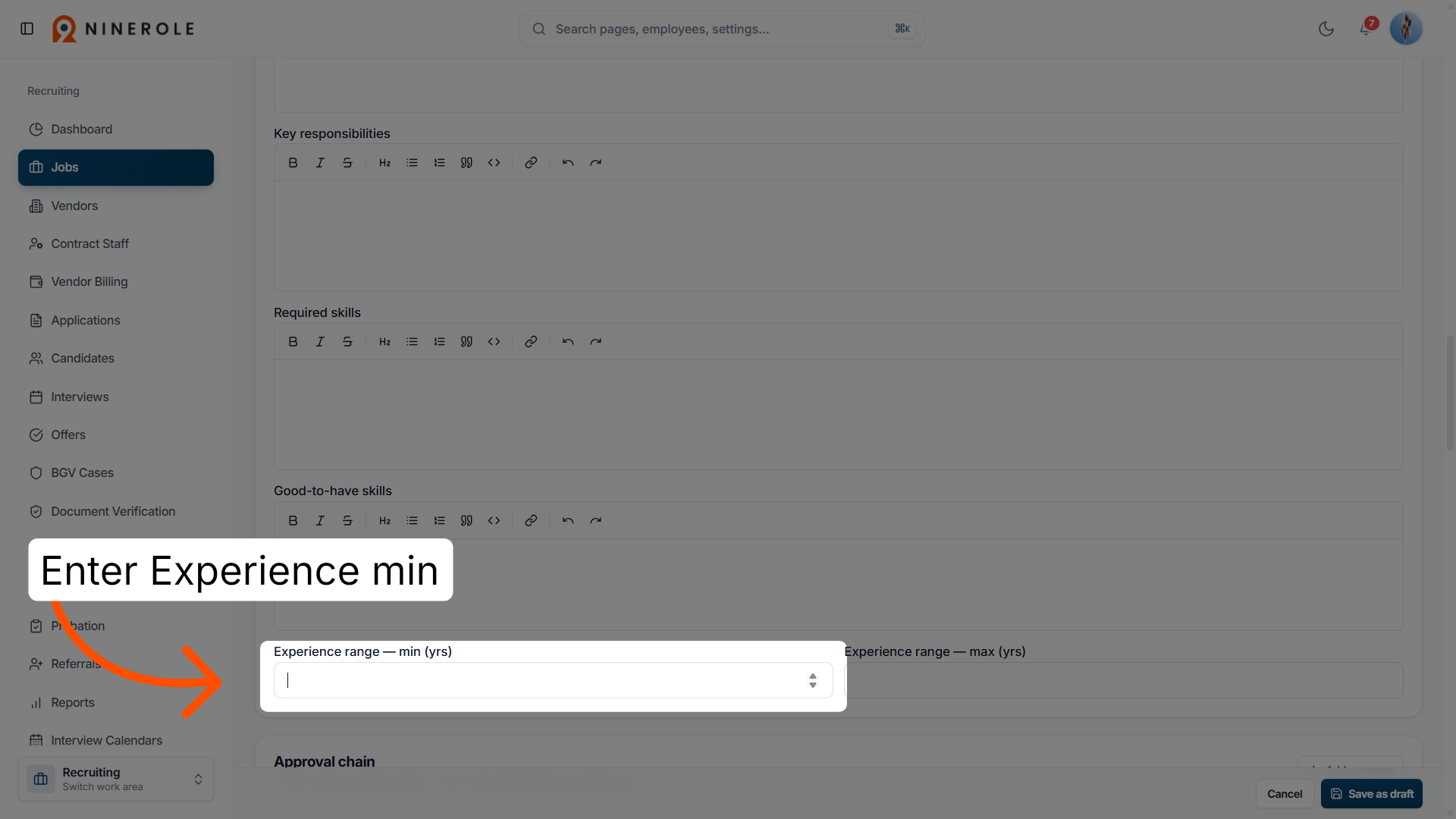Undo in Key responsibilities editor
Image resolution: width=1456 pixels, height=819 pixels.
point(568,163)
